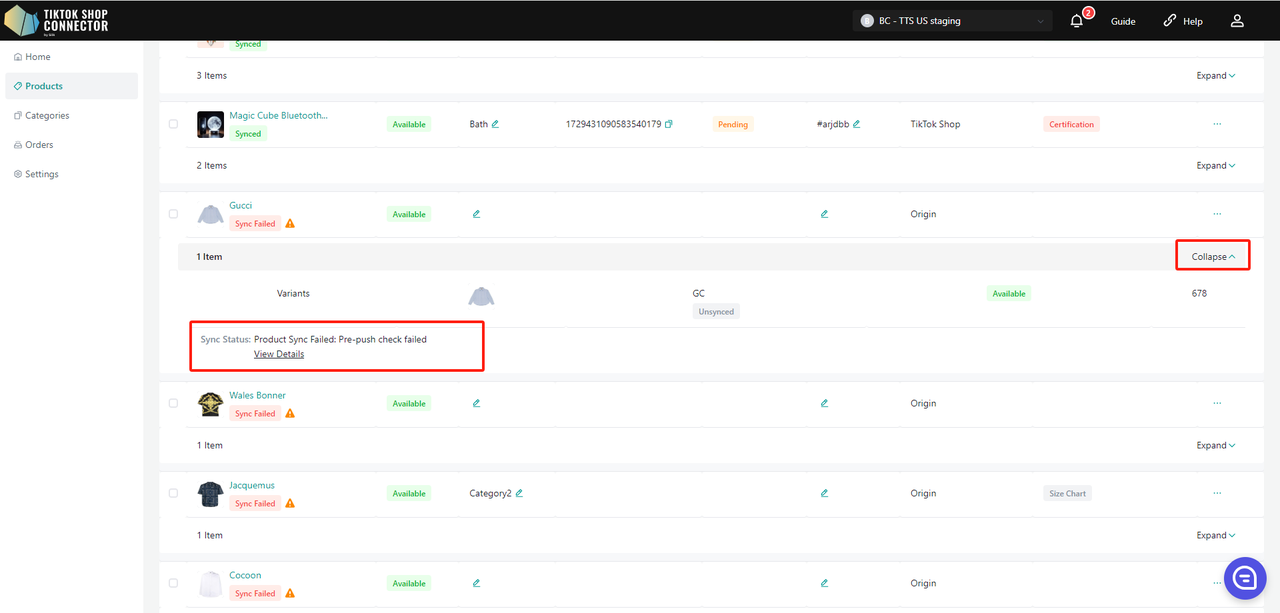Click the Jacquemus shirt thumbnail

click(x=210, y=494)
